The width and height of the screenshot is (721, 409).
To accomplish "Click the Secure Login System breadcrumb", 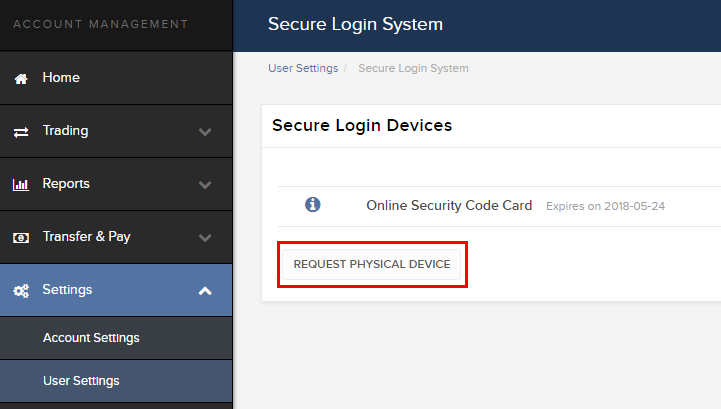I will [413, 68].
